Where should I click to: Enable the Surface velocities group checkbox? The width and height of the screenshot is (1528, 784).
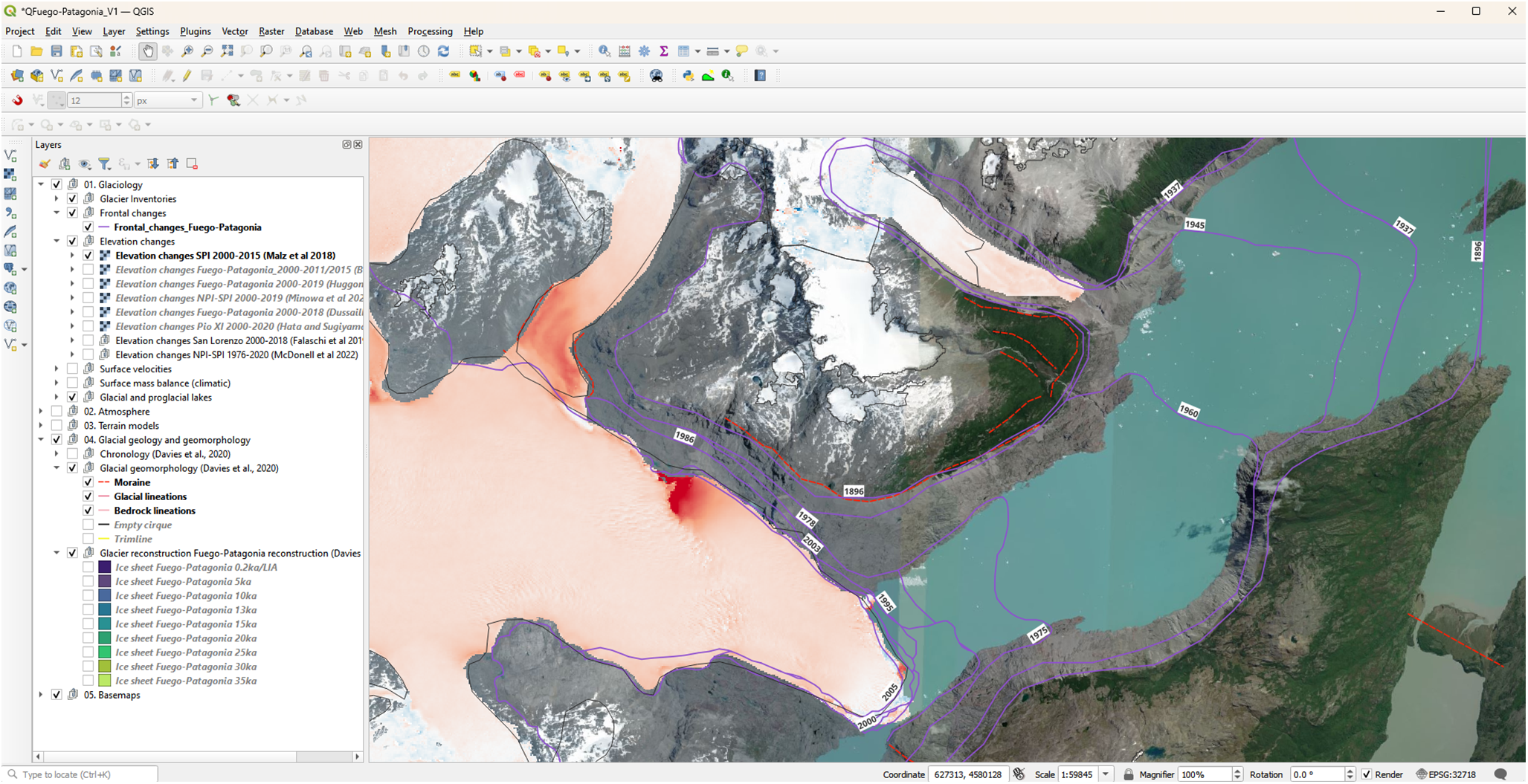pos(72,369)
